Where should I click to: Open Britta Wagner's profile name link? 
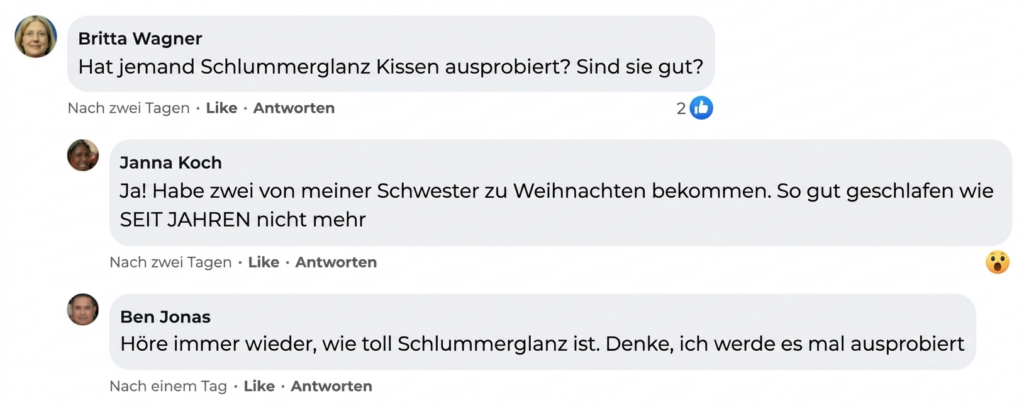coord(140,39)
